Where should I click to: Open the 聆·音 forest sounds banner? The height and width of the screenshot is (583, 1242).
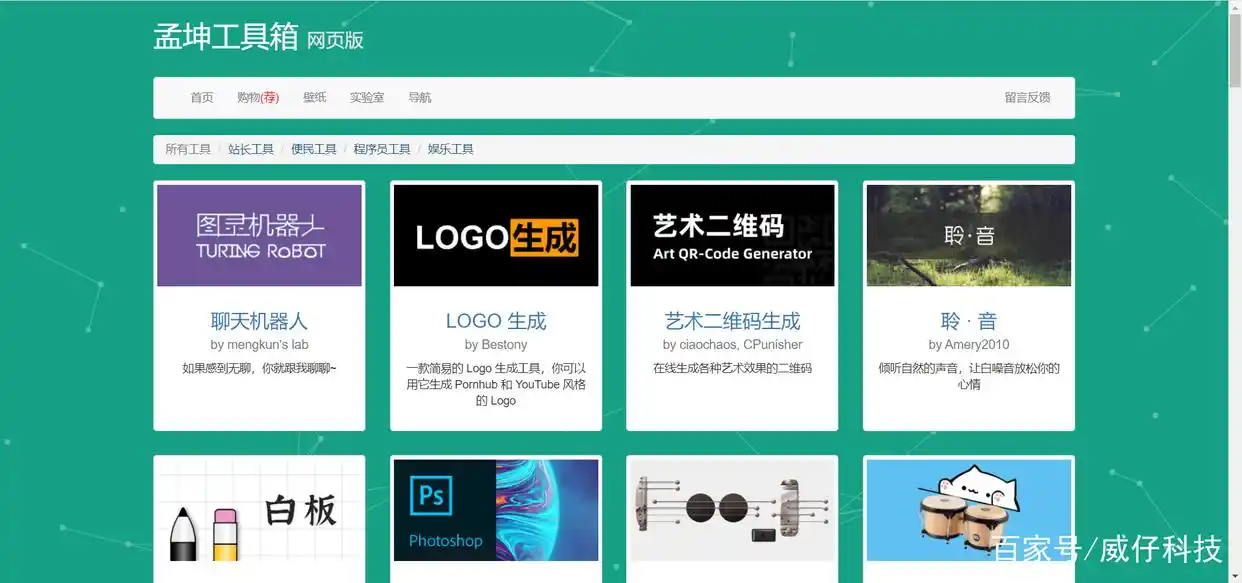[967, 234]
